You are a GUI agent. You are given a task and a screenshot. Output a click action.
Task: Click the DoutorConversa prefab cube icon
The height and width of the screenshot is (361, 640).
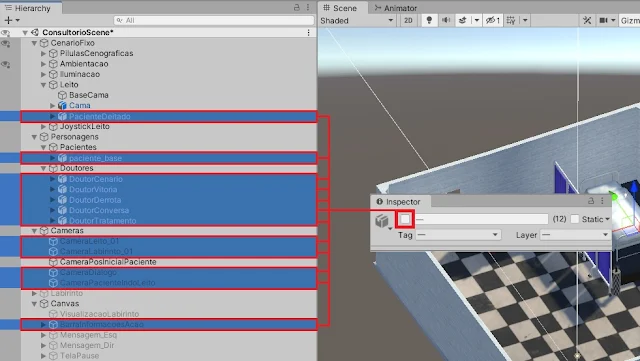click(62, 210)
